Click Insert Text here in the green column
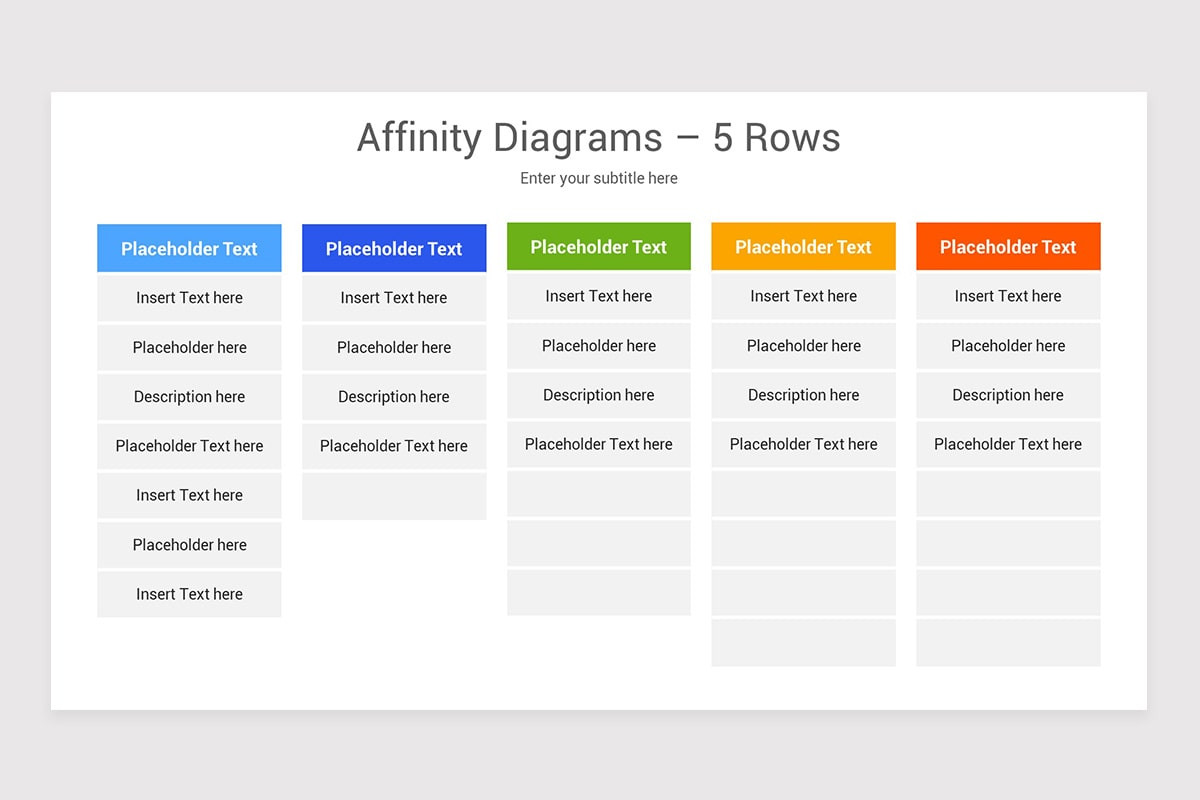 tap(598, 295)
